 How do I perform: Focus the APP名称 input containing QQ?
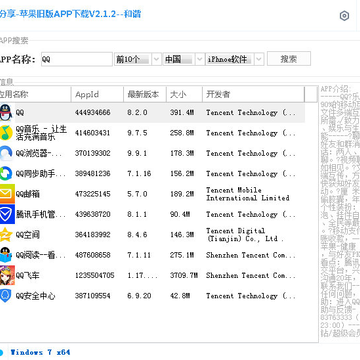click(77, 59)
